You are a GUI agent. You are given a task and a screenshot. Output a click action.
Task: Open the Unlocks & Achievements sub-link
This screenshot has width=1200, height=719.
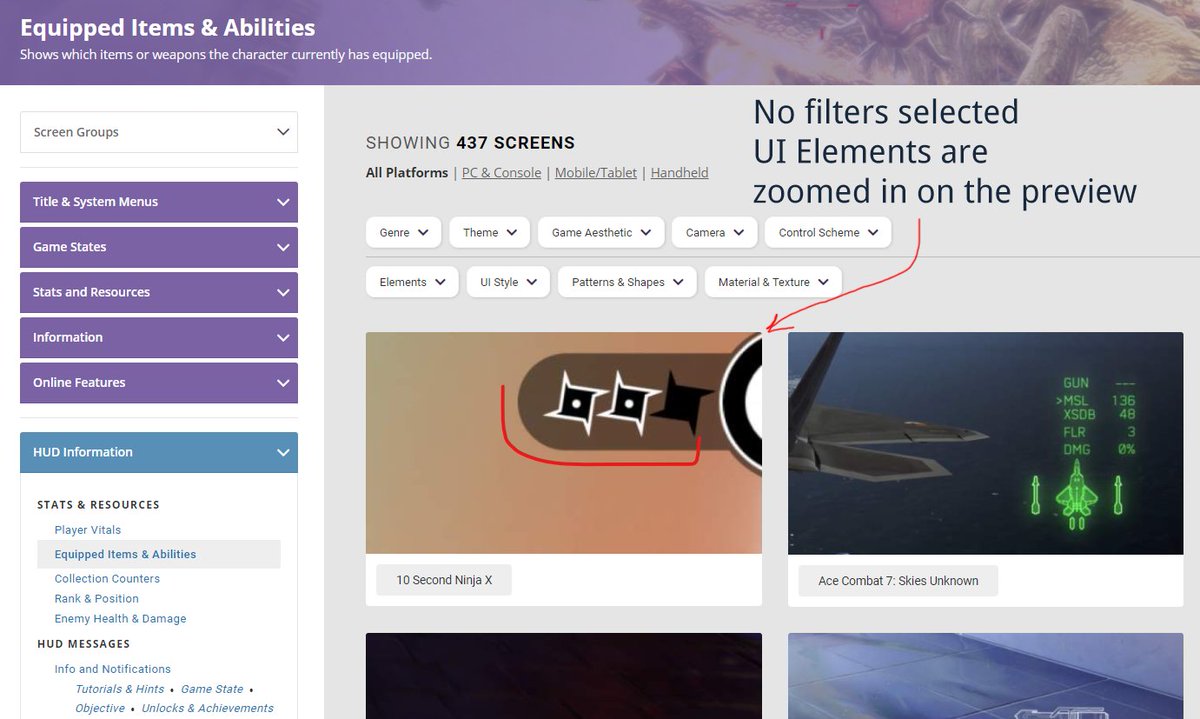point(208,708)
